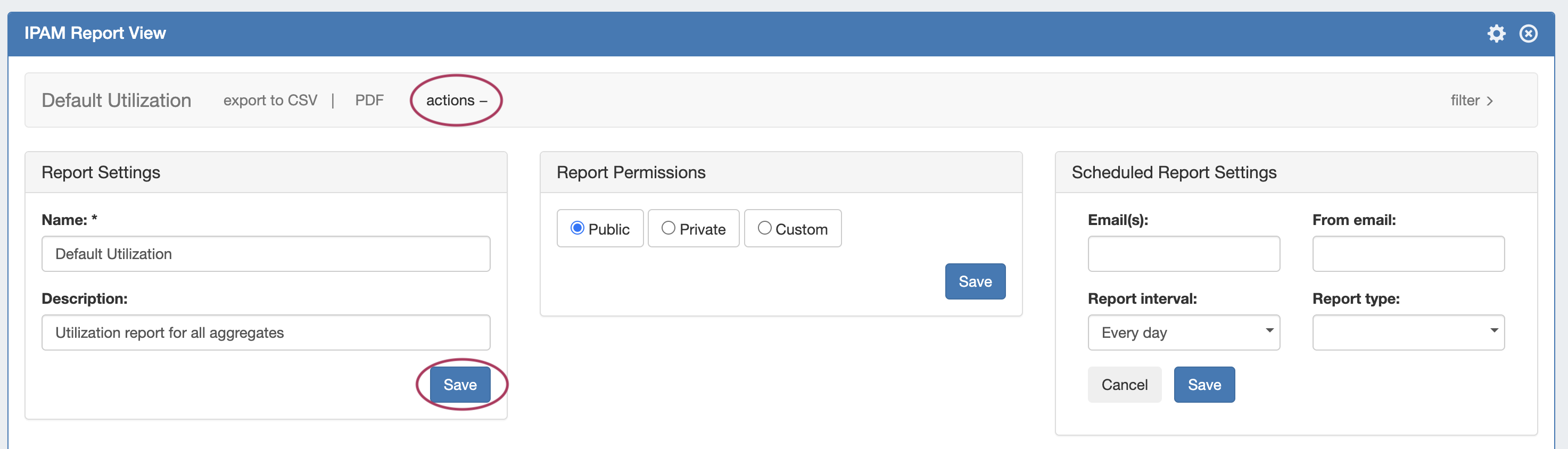This screenshot has height=449, width=1568.
Task: Cancel the scheduled report settings
Action: [1124, 385]
